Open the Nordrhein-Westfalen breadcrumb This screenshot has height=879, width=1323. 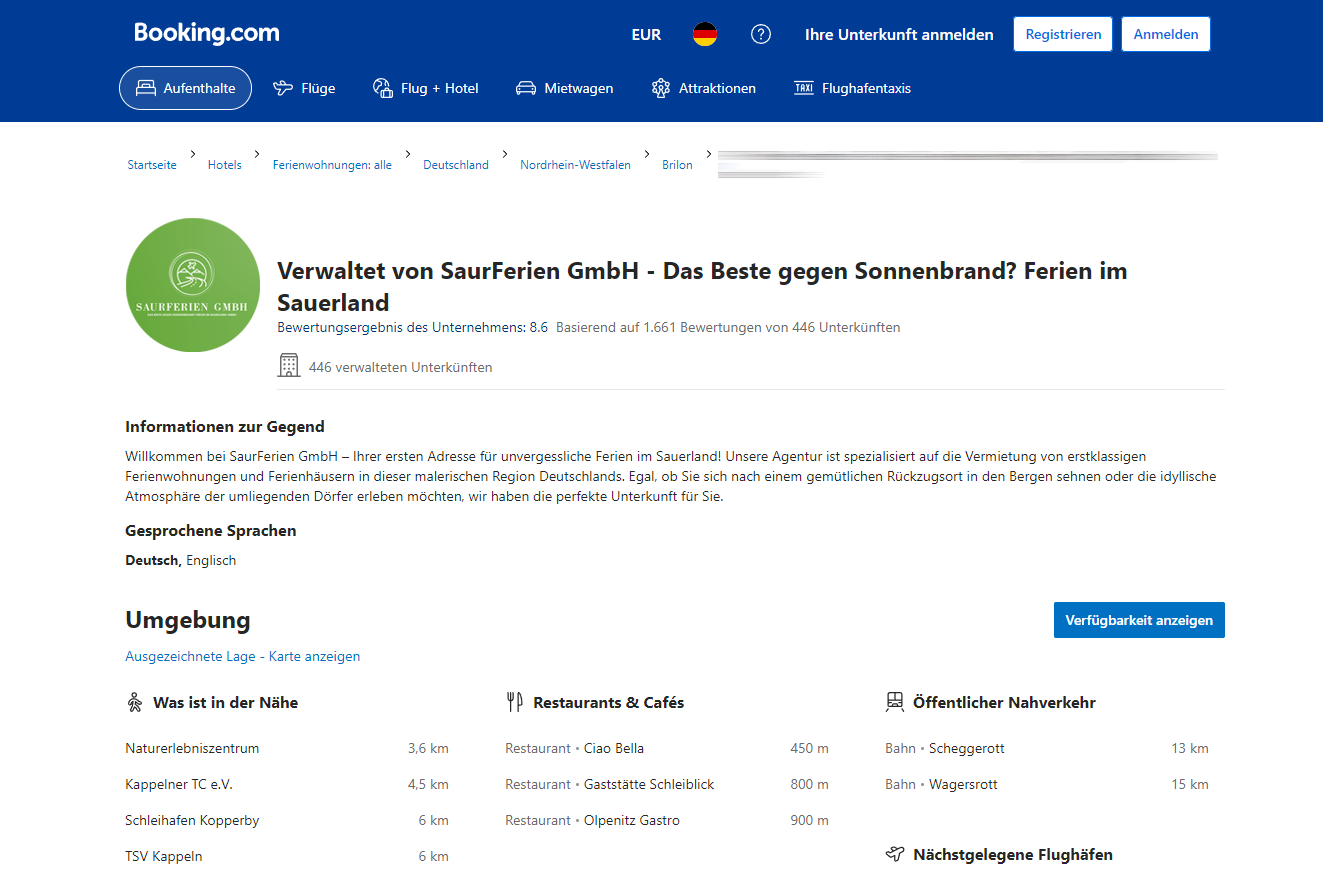[575, 165]
